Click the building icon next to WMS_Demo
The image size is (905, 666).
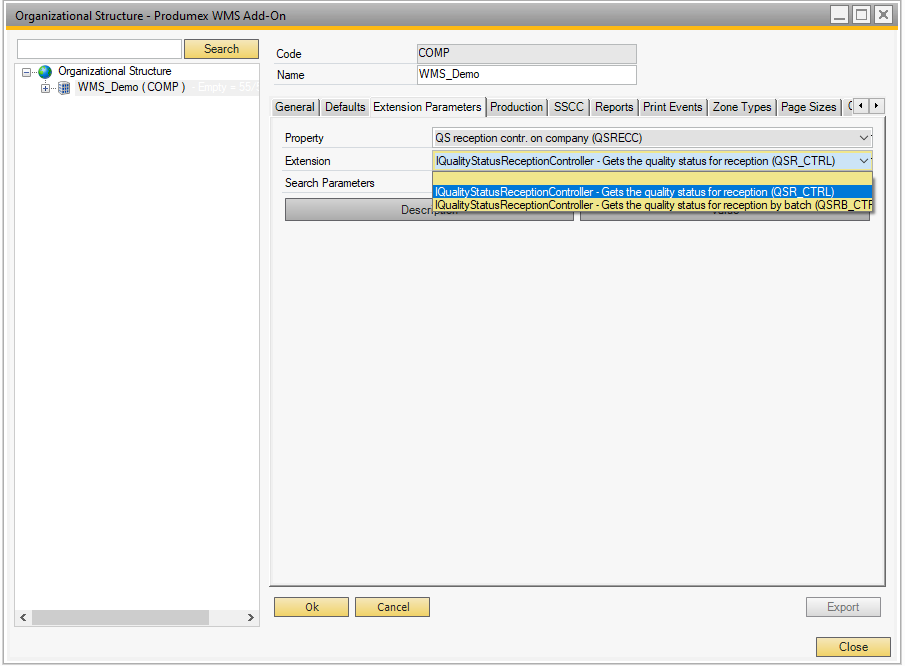64,88
